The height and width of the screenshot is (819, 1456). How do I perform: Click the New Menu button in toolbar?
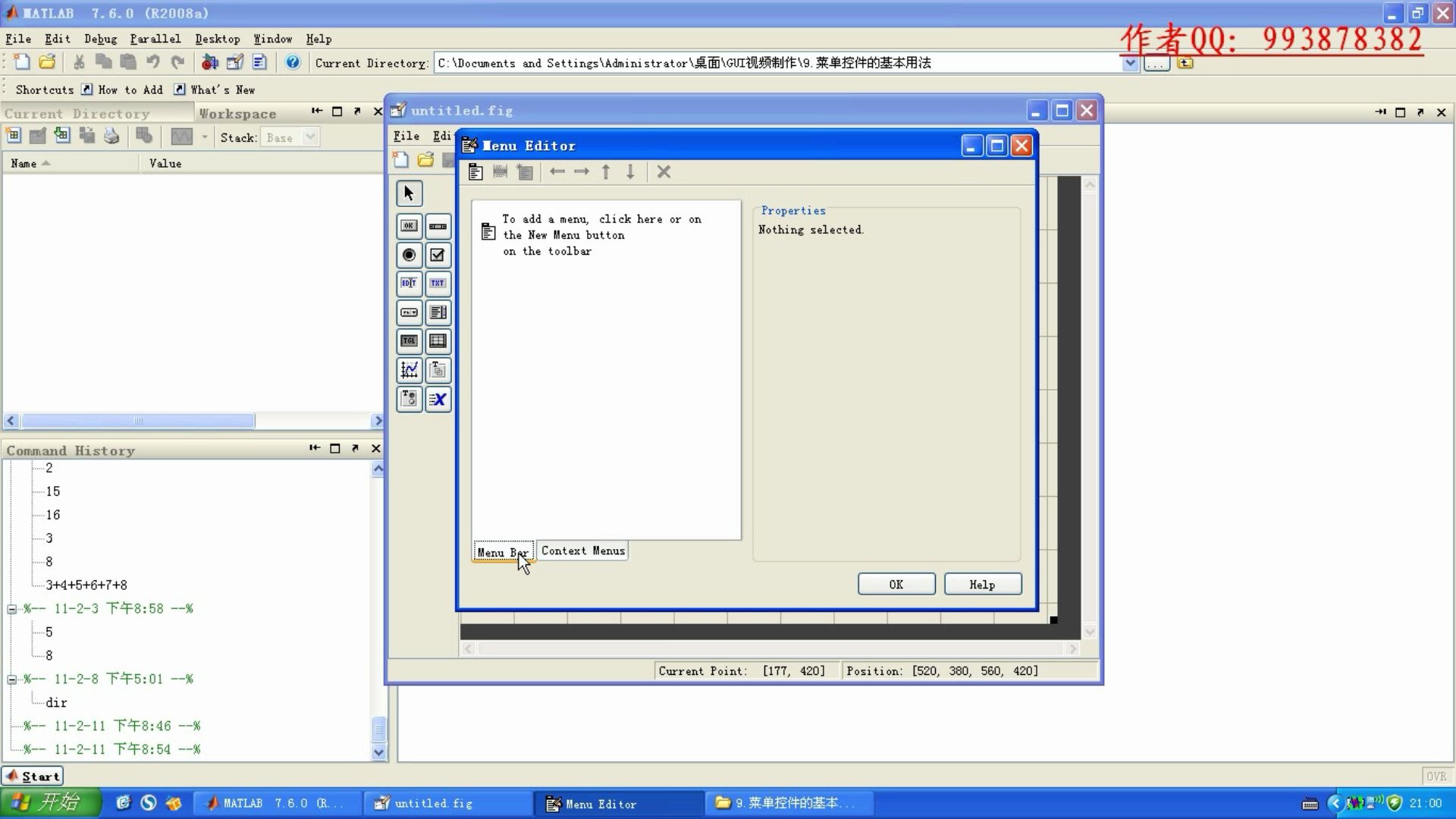[x=476, y=172]
